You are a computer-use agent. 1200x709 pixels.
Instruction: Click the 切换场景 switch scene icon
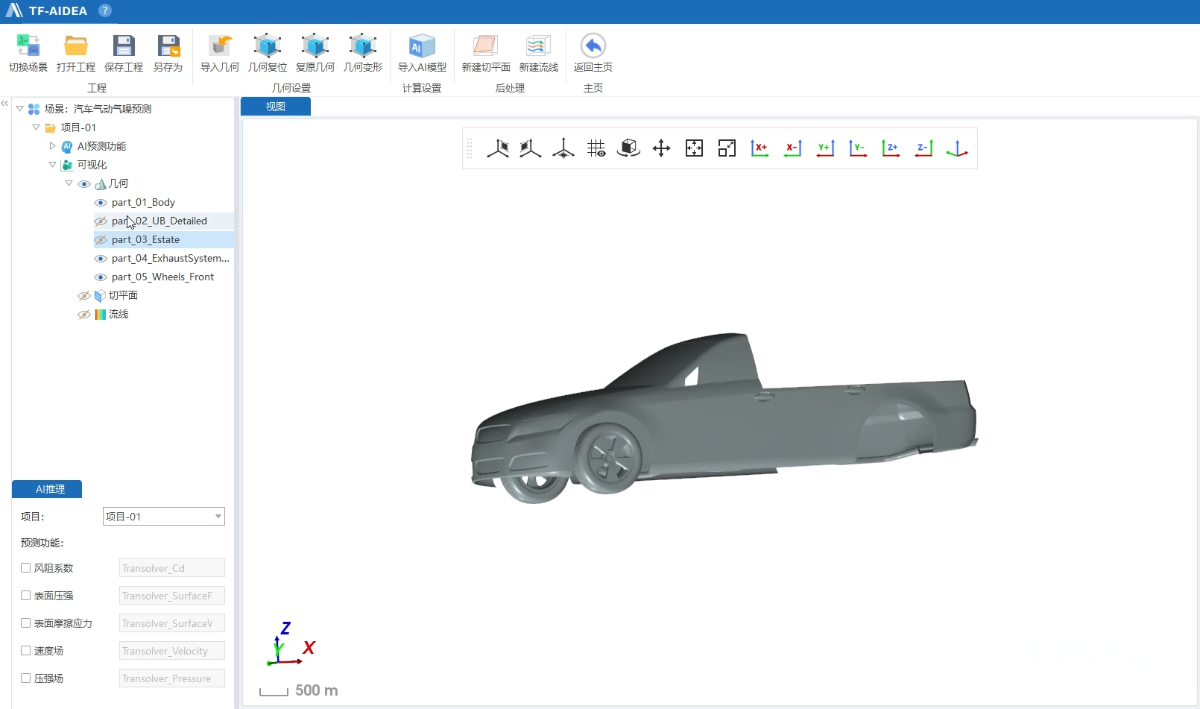coord(28,46)
